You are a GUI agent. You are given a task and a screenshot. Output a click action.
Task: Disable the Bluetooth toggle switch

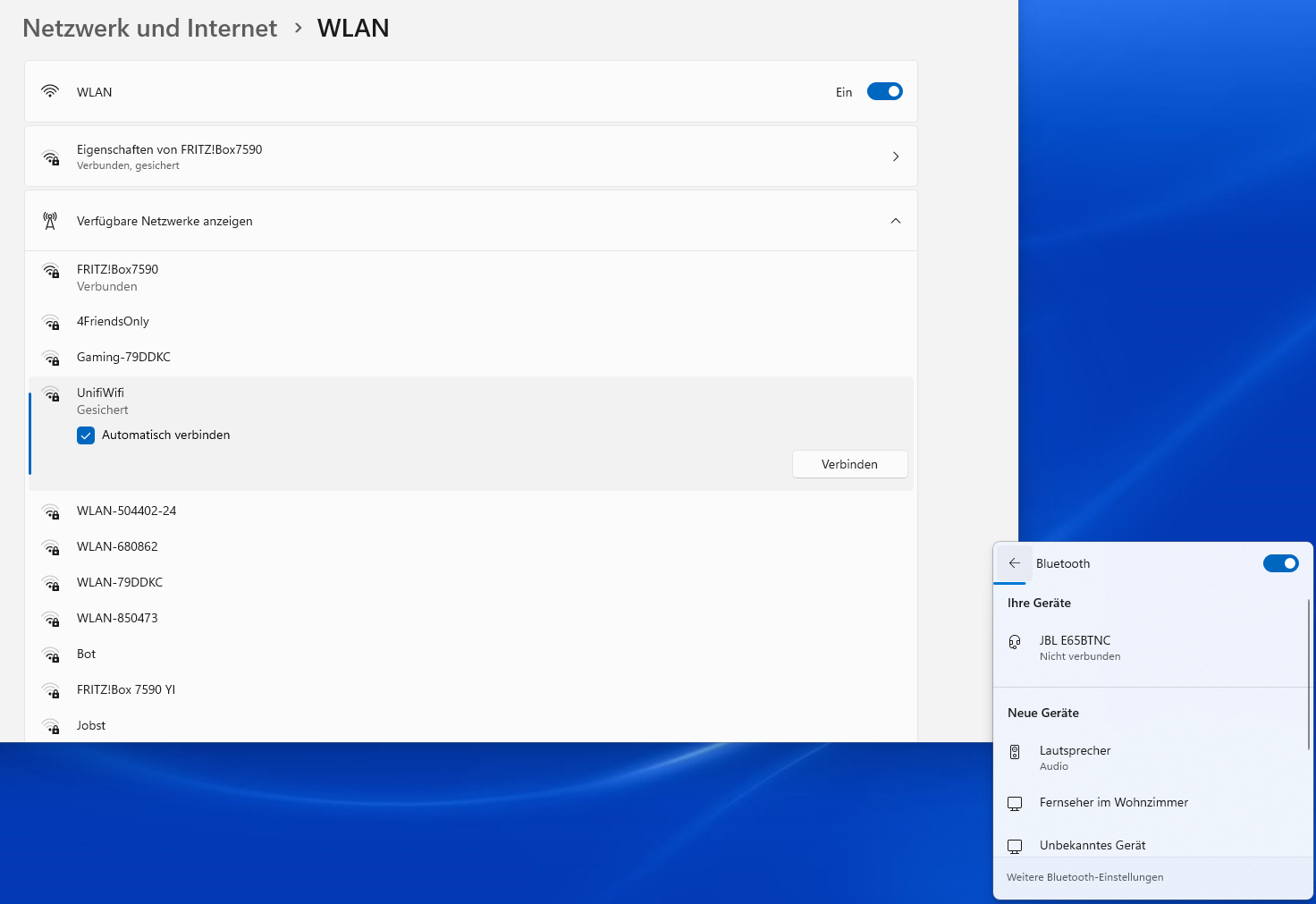tap(1280, 563)
